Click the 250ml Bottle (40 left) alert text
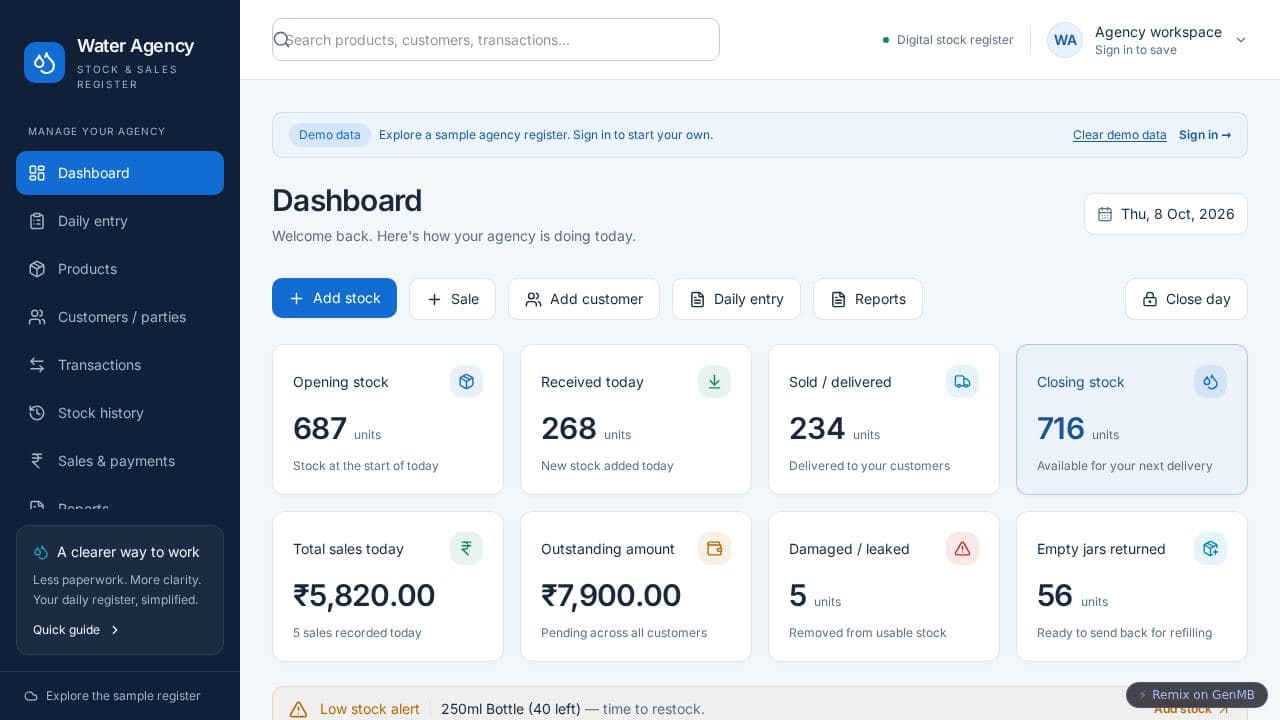The height and width of the screenshot is (720, 1280). 511,709
